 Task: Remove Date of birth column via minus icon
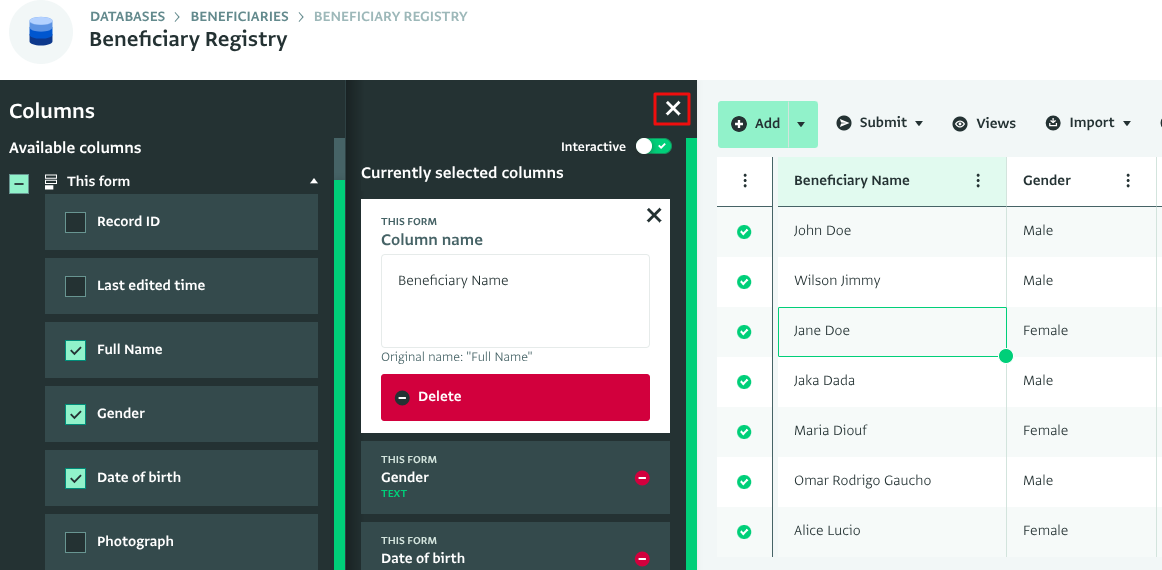tap(642, 558)
